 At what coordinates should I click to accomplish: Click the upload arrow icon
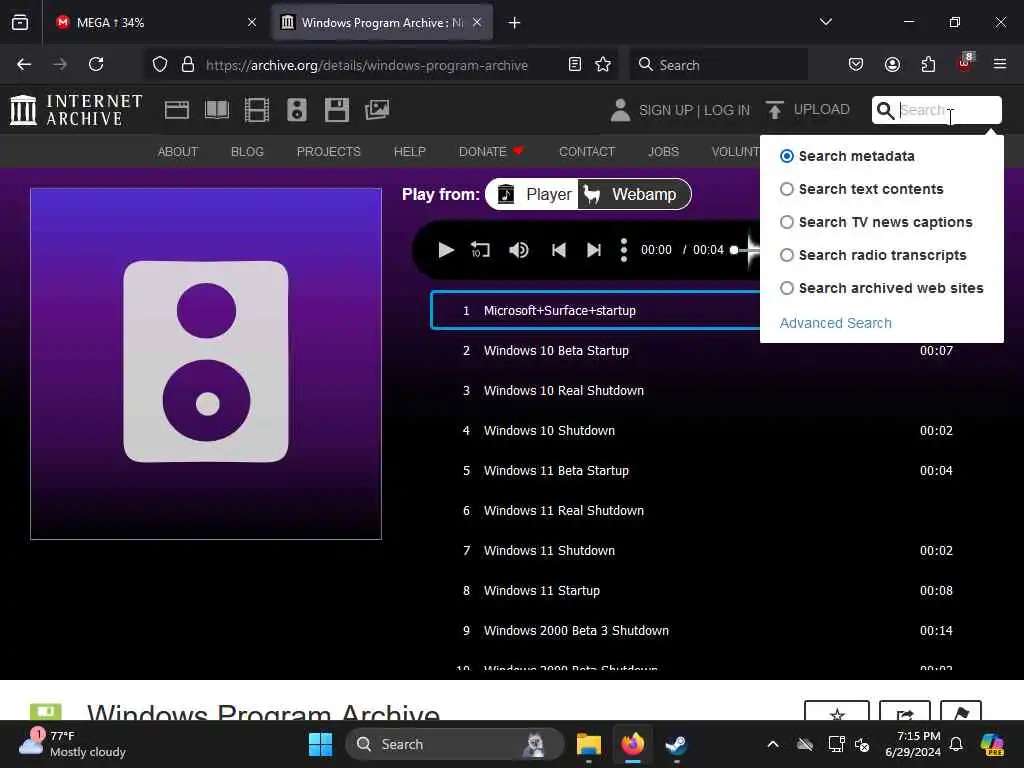click(x=775, y=110)
